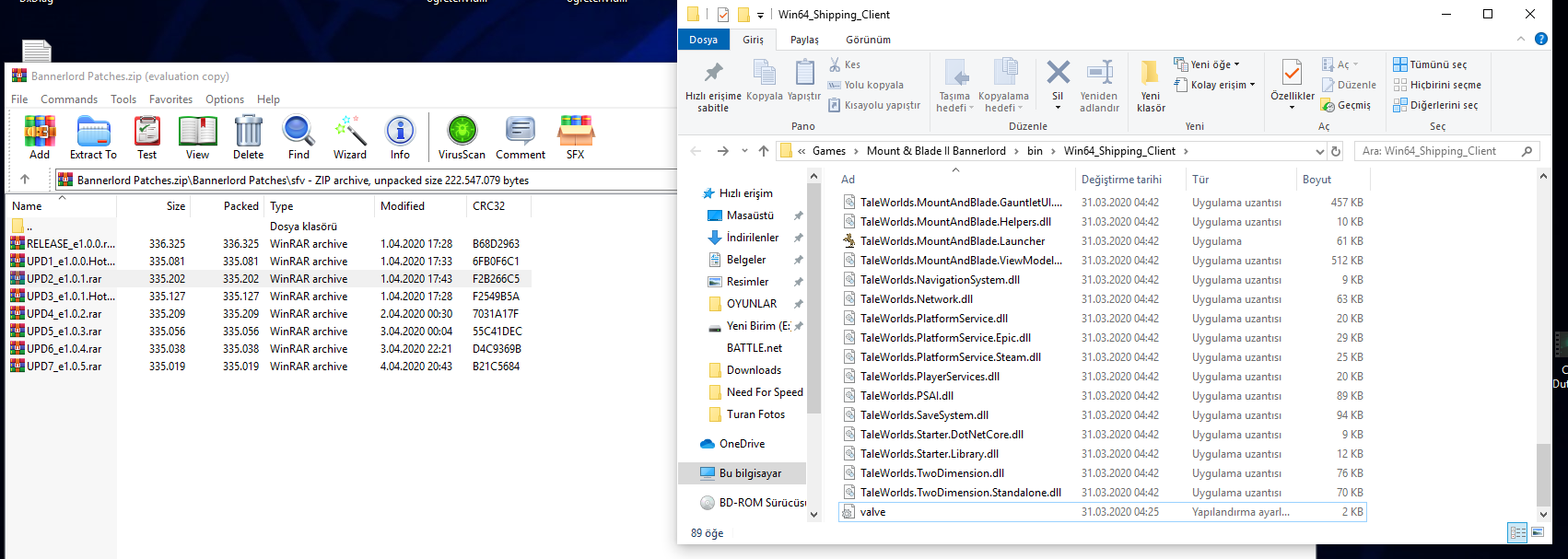Add archive Comment in WinRAR
Image resolution: width=1568 pixels, height=559 pixels.
(x=521, y=138)
